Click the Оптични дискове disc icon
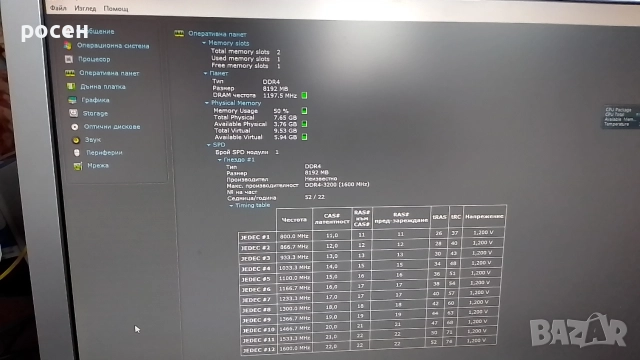 tap(75, 127)
